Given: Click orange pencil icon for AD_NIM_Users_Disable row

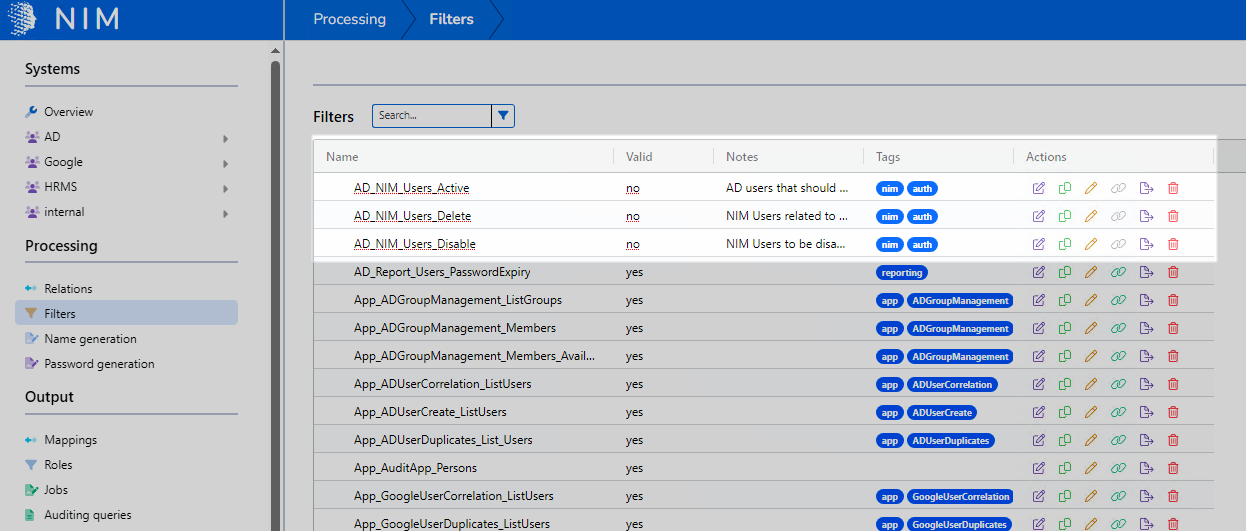Looking at the screenshot, I should pos(1091,244).
